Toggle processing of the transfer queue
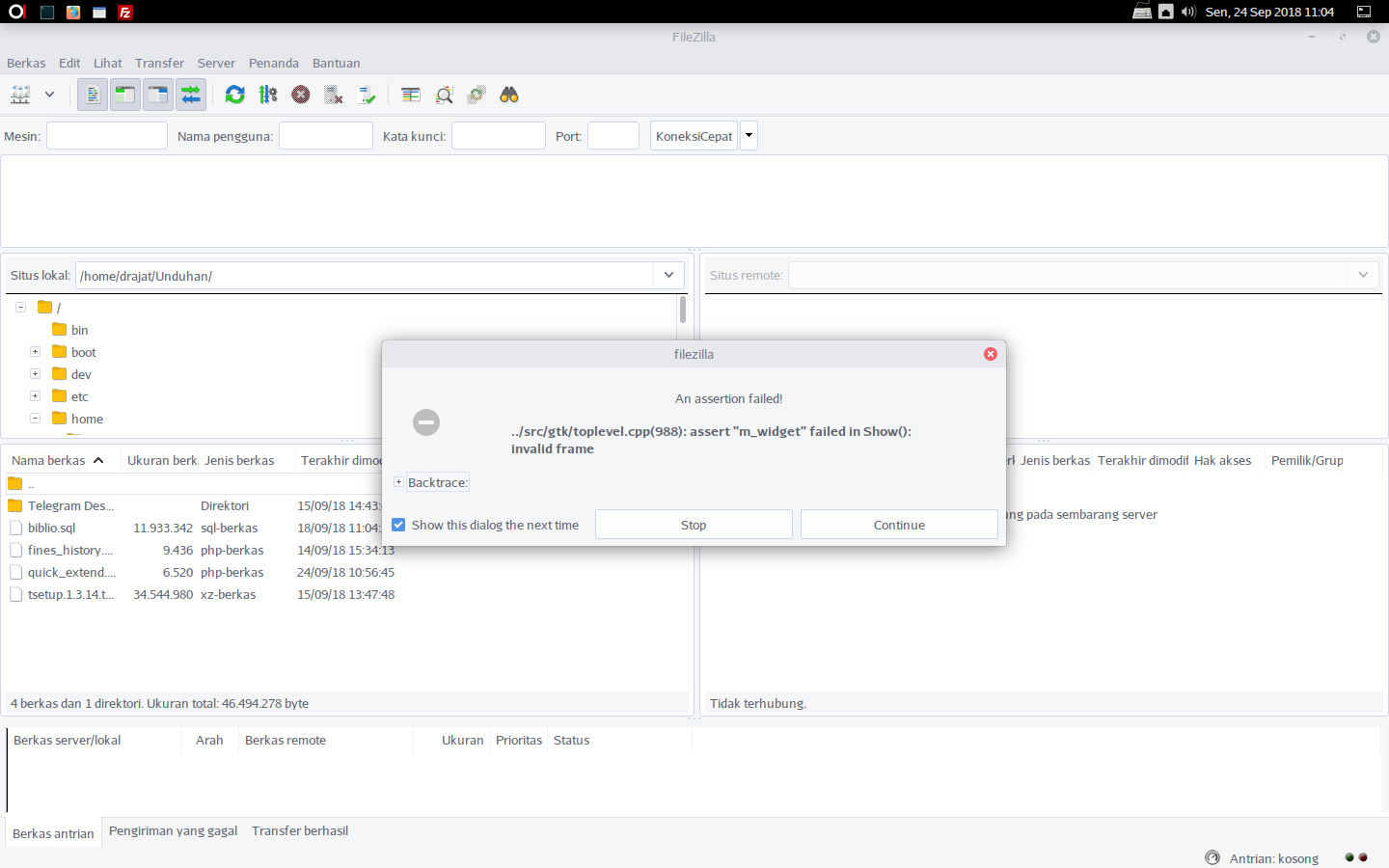1389x868 pixels. [x=268, y=95]
